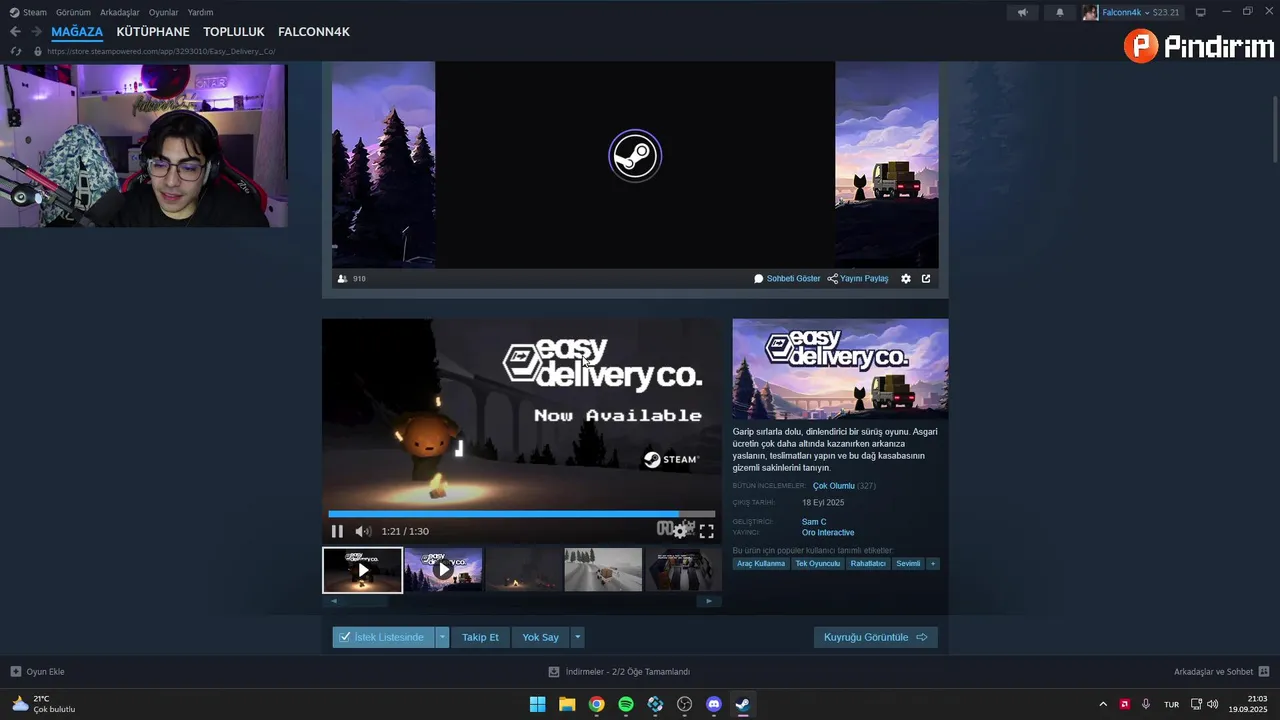Pop out the broadcast in a new window
1280x720 pixels.
pyautogui.click(x=926, y=279)
